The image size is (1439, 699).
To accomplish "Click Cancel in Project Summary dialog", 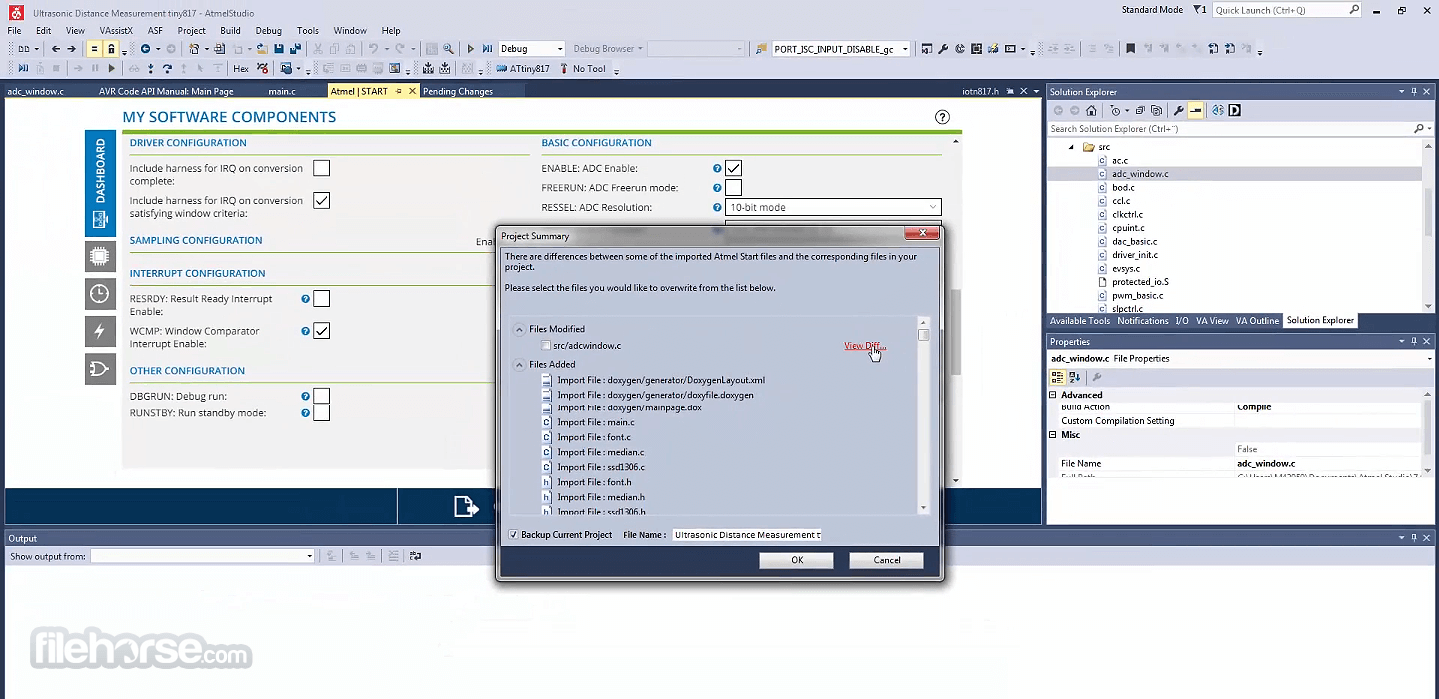I will [887, 560].
